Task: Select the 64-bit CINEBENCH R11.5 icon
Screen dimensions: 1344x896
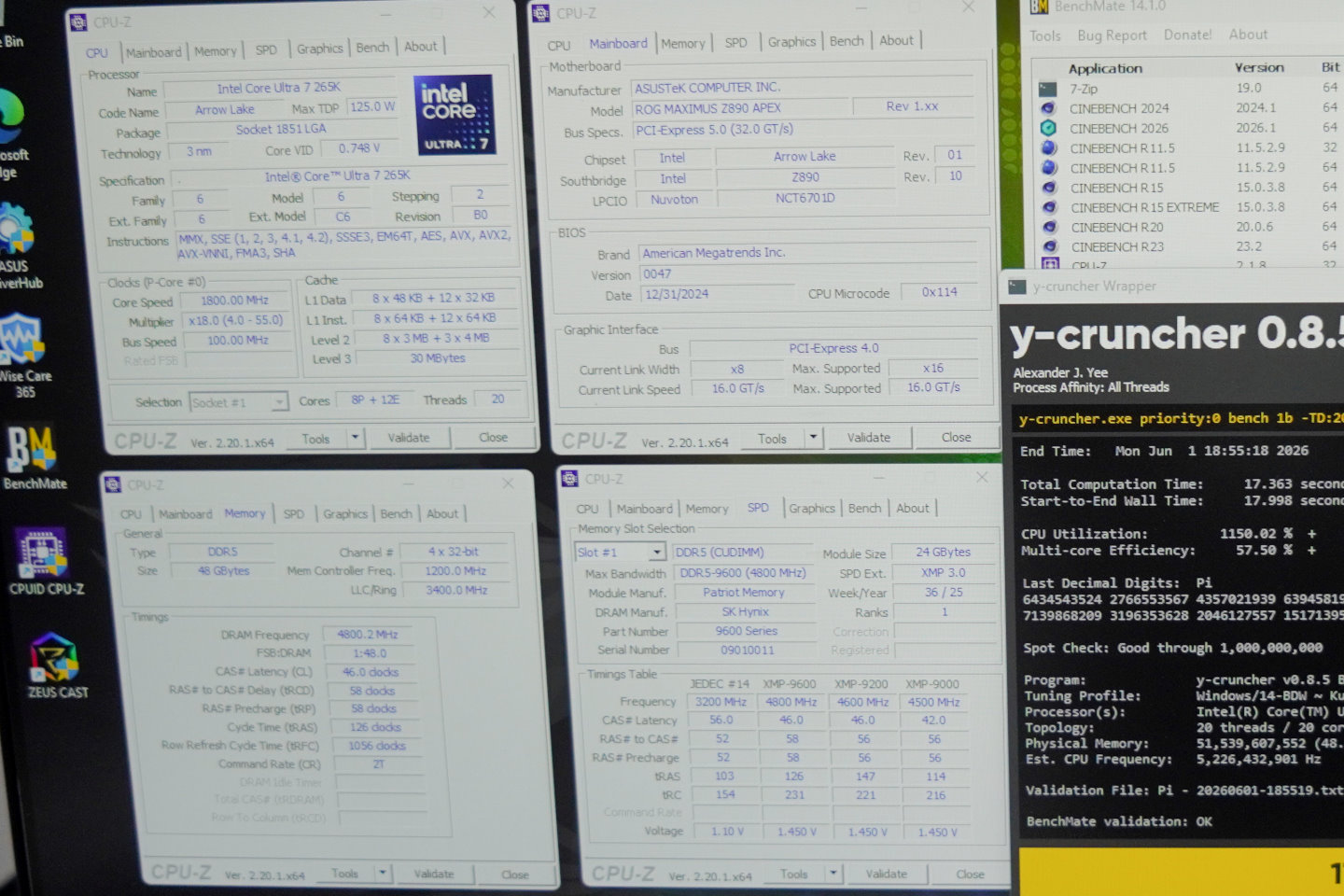Action: pos(1049,168)
